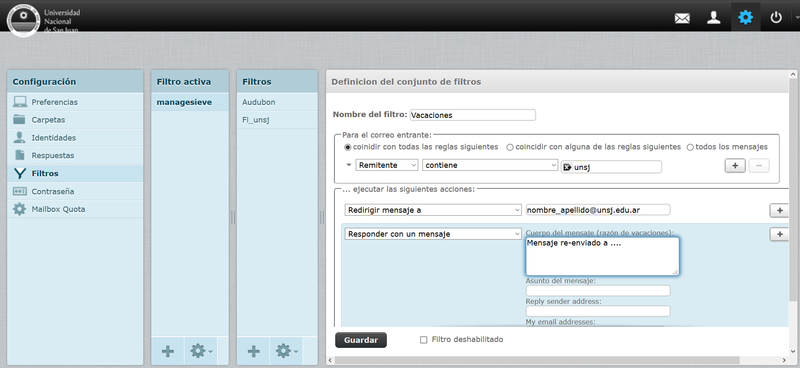This screenshot has height=368, width=800.
Task: Click the redirect email address field
Action: click(598, 210)
